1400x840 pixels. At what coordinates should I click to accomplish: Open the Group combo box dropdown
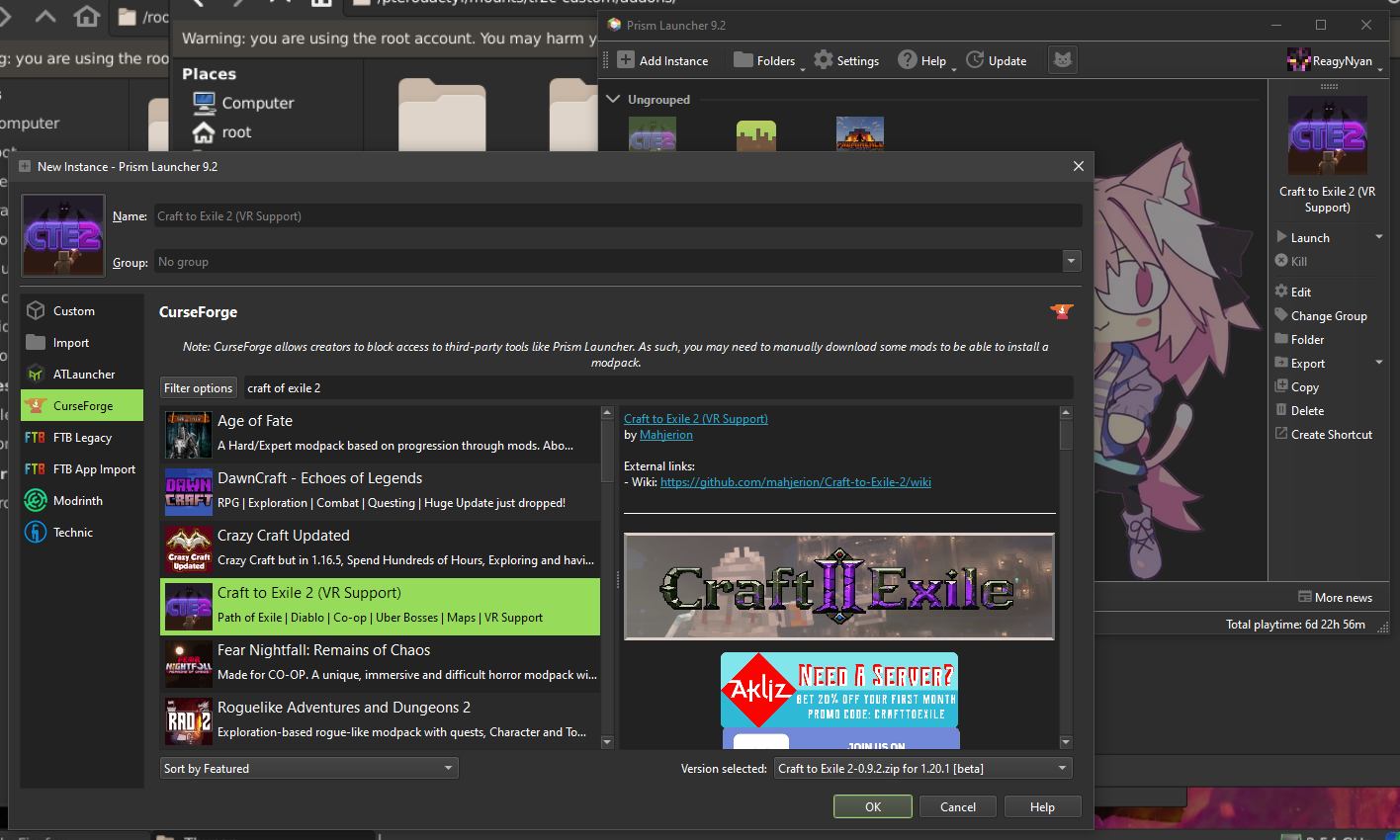click(x=1071, y=262)
